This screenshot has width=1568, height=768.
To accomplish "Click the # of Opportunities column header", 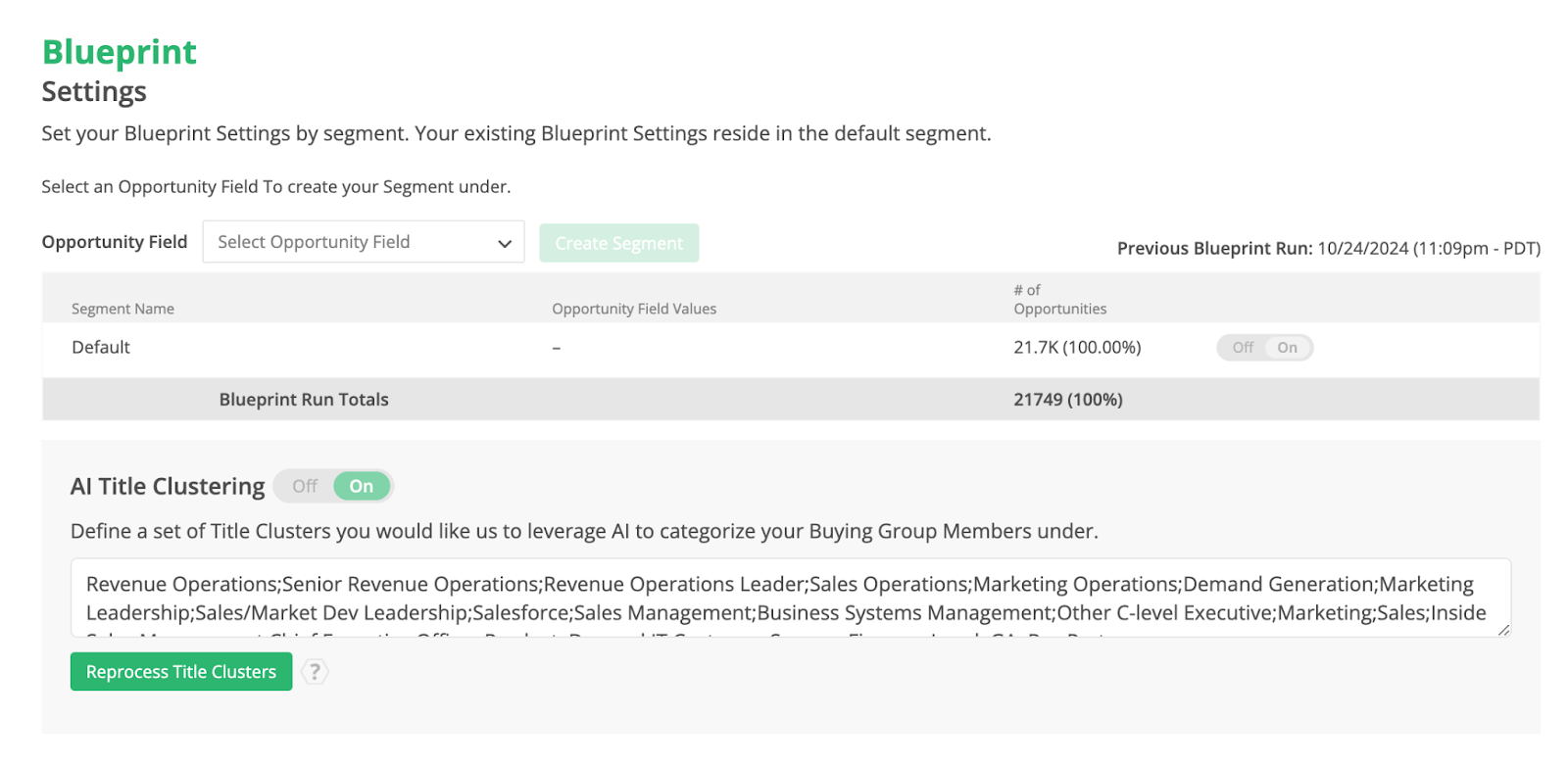I will pyautogui.click(x=1059, y=299).
